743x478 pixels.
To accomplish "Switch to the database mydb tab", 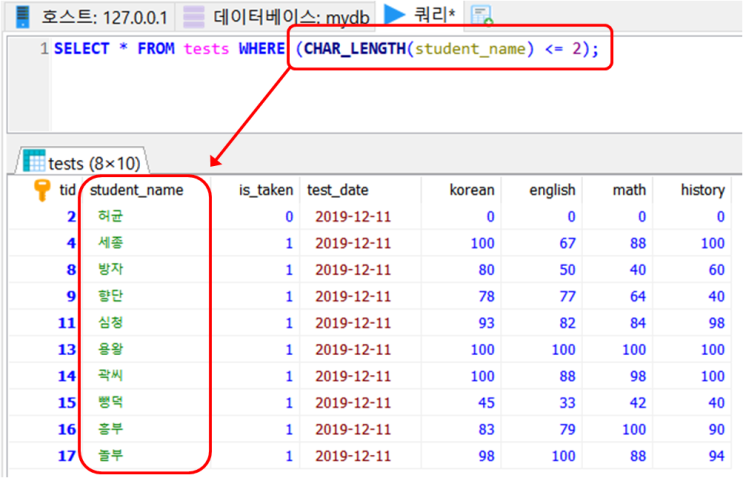I will click(276, 17).
